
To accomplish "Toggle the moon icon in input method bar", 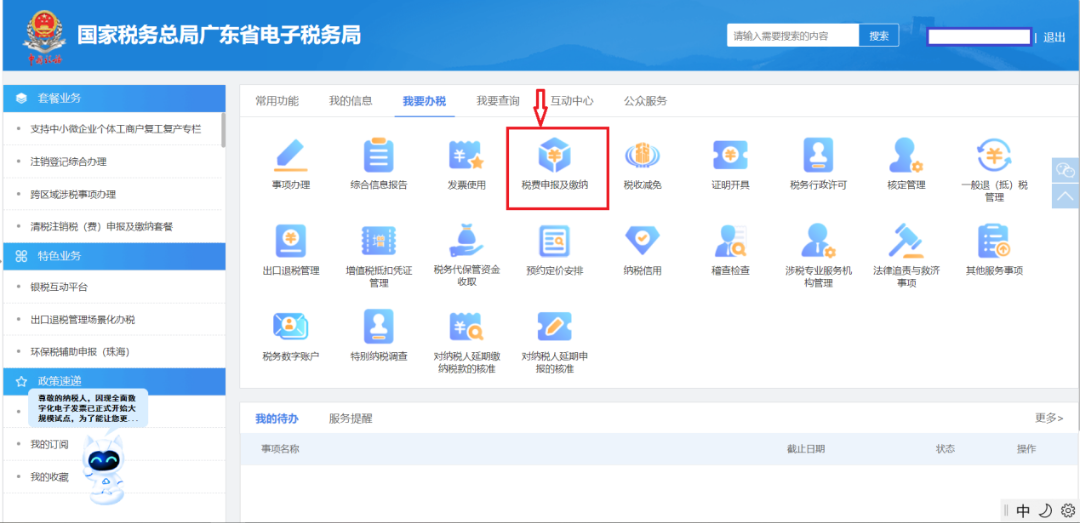I will pyautogui.click(x=1046, y=510).
